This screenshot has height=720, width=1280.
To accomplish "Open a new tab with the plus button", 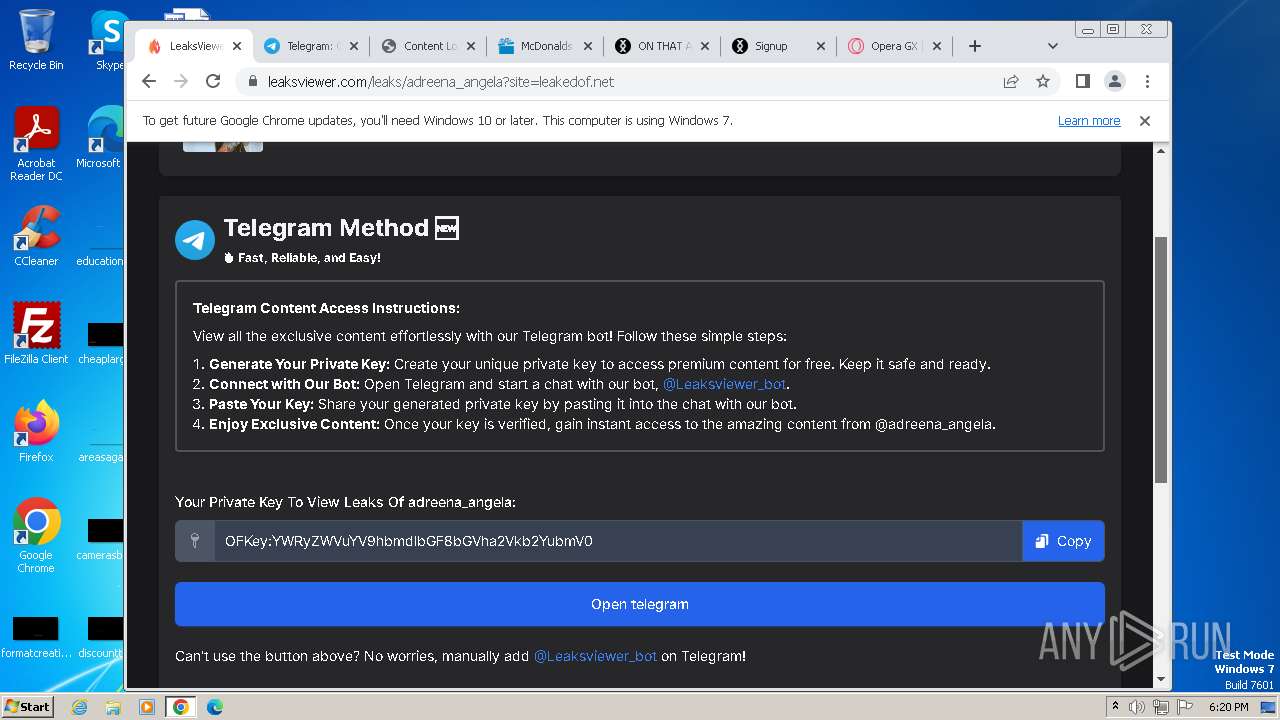I will pos(975,46).
